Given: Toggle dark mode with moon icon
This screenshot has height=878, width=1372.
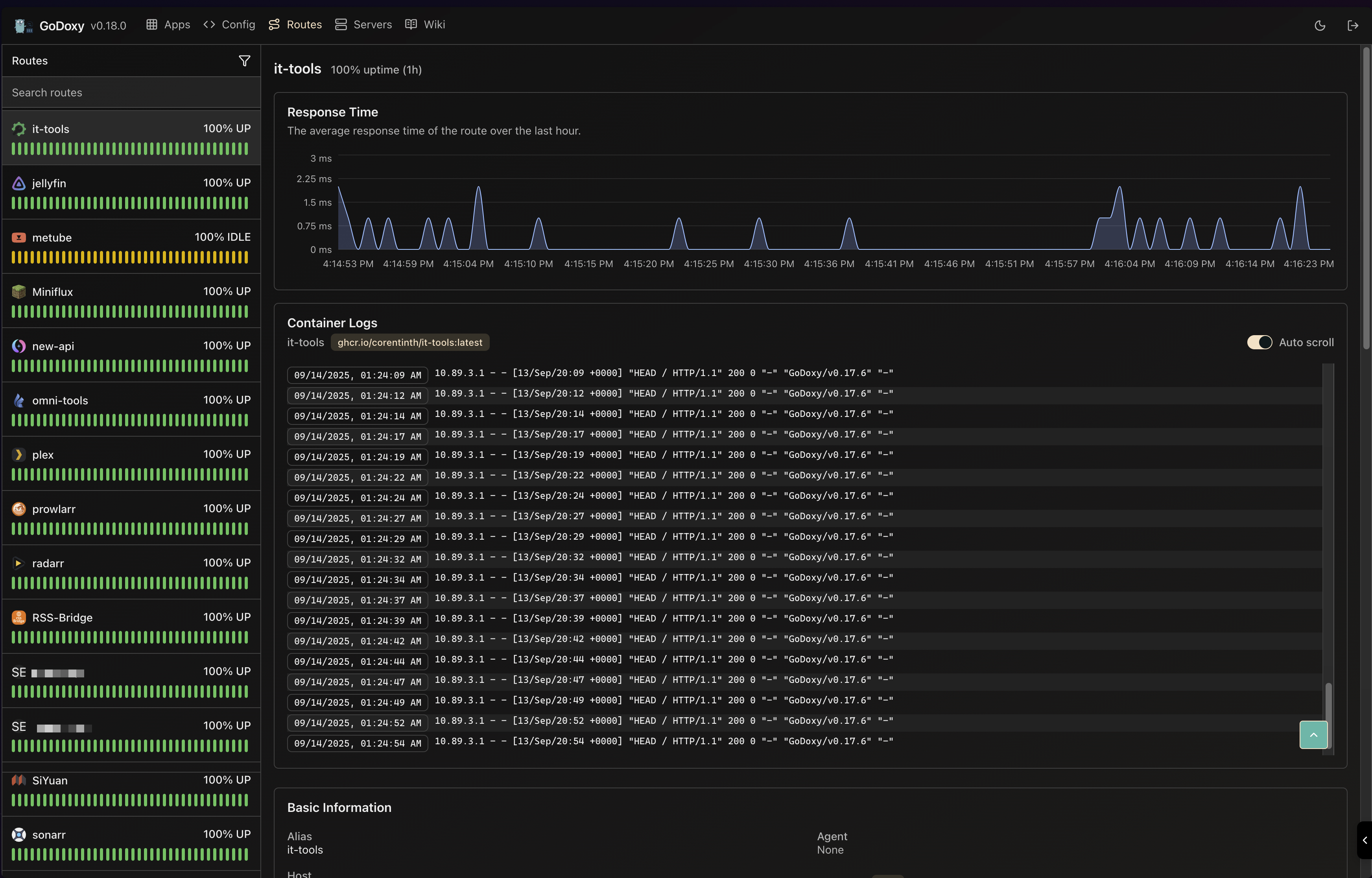Looking at the screenshot, I should [1320, 25].
